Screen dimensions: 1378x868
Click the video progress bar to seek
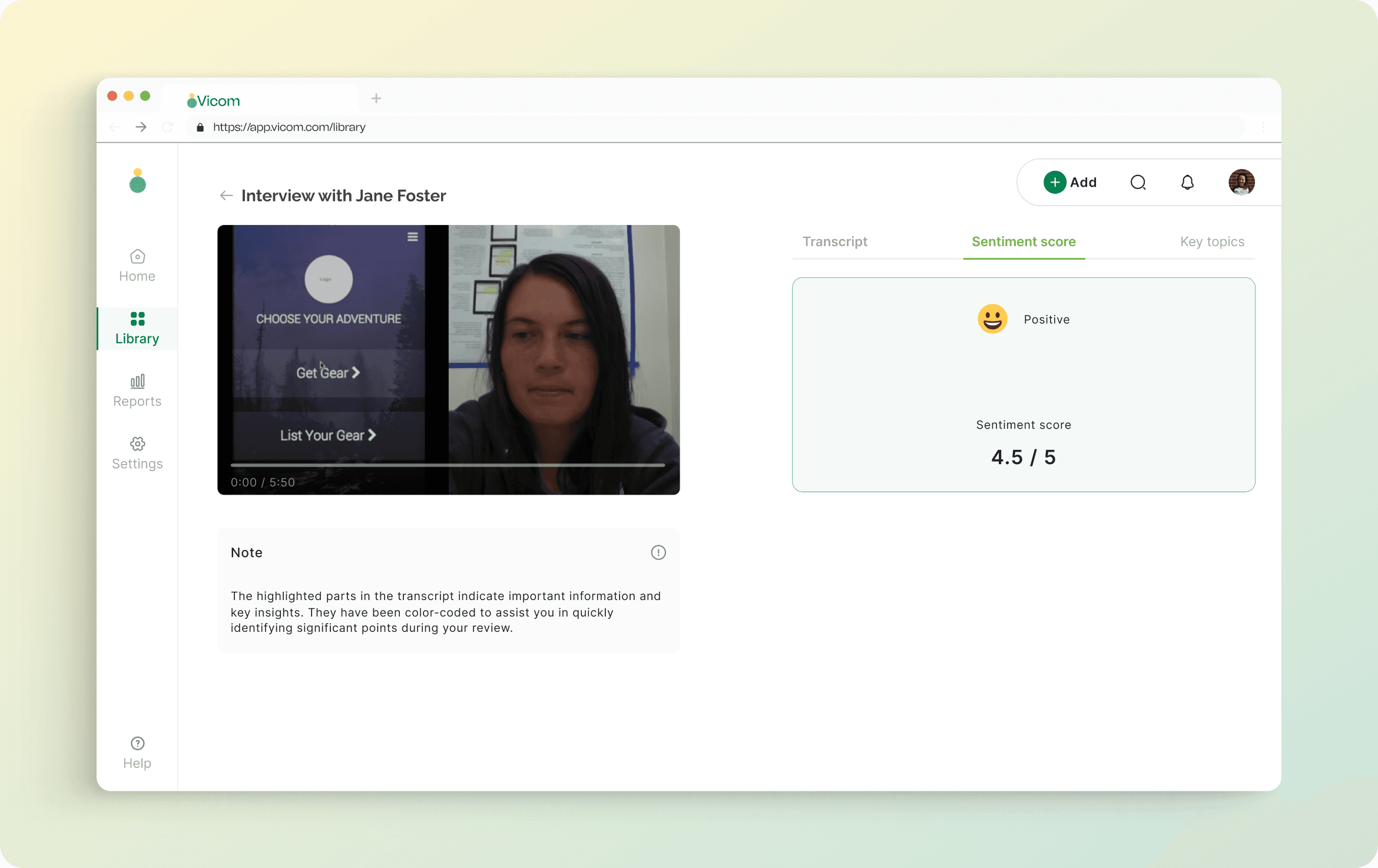tap(448, 465)
